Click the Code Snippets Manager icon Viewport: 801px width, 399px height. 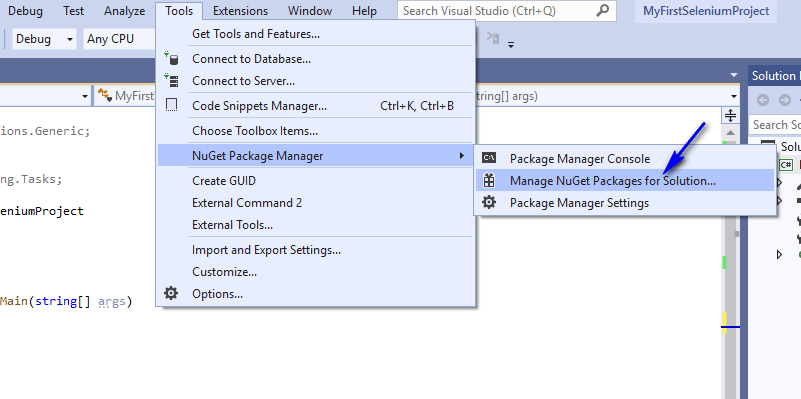(x=172, y=105)
